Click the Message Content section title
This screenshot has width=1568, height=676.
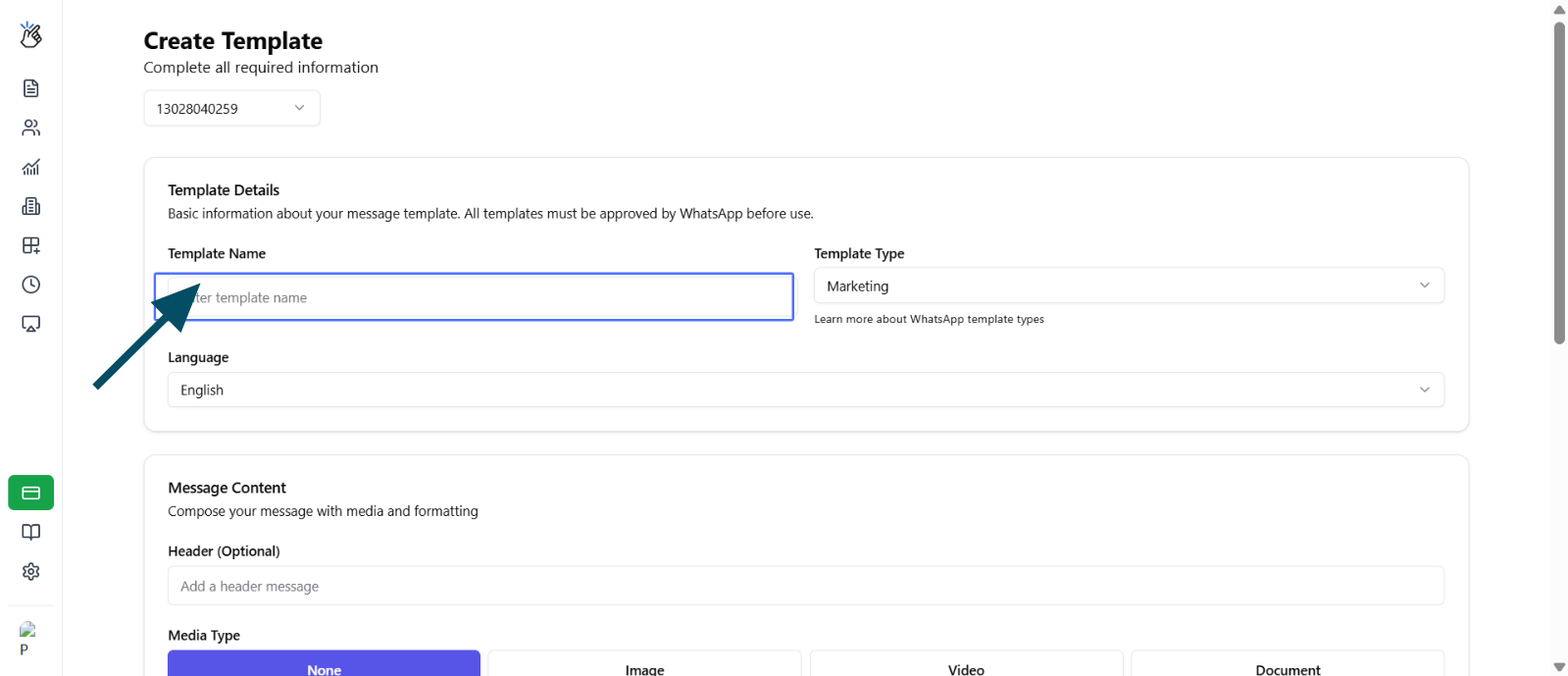click(x=227, y=488)
